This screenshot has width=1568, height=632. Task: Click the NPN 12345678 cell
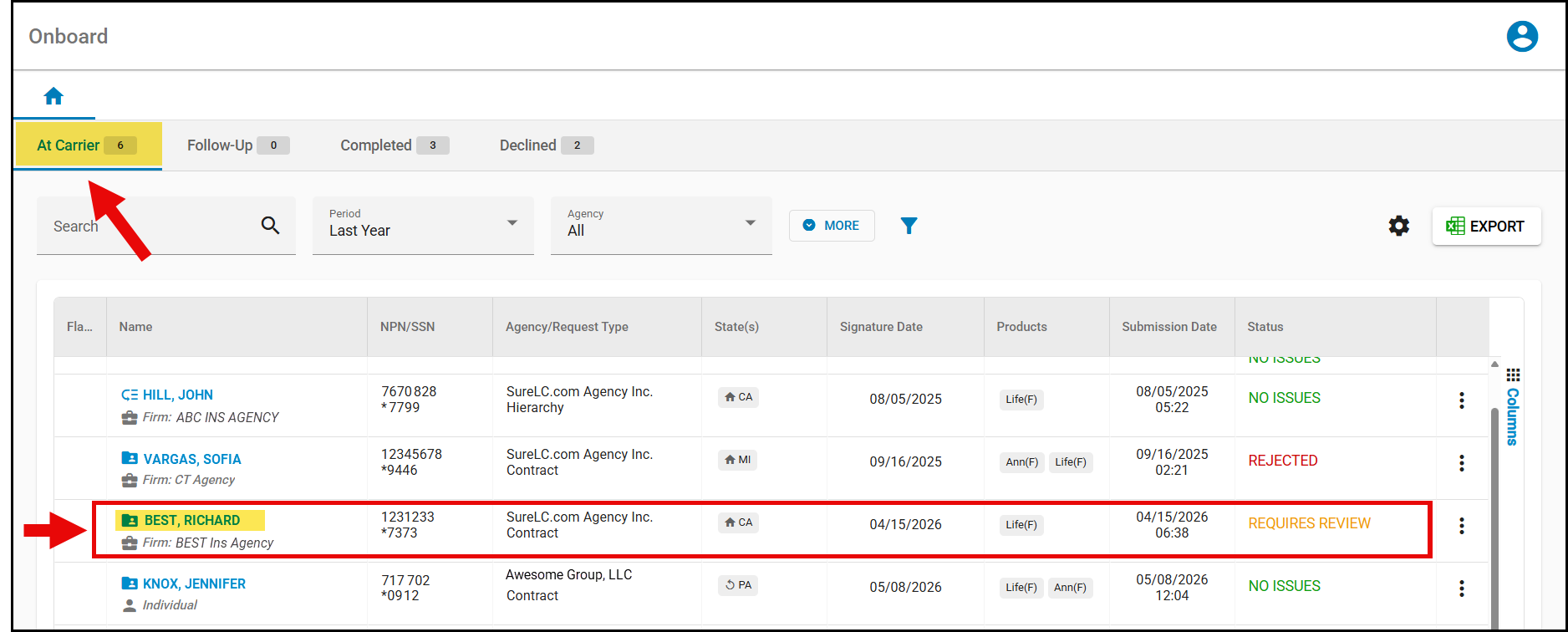coord(411,454)
